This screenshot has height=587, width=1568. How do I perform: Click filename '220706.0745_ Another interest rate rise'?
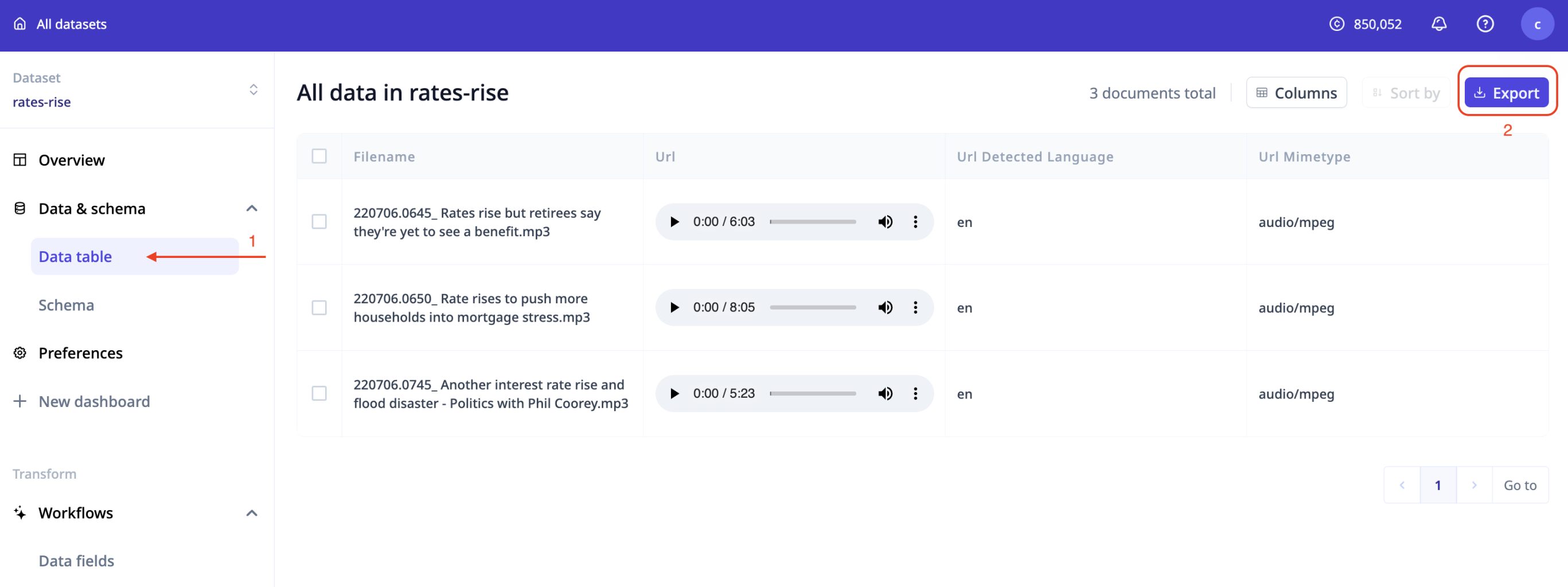490,394
